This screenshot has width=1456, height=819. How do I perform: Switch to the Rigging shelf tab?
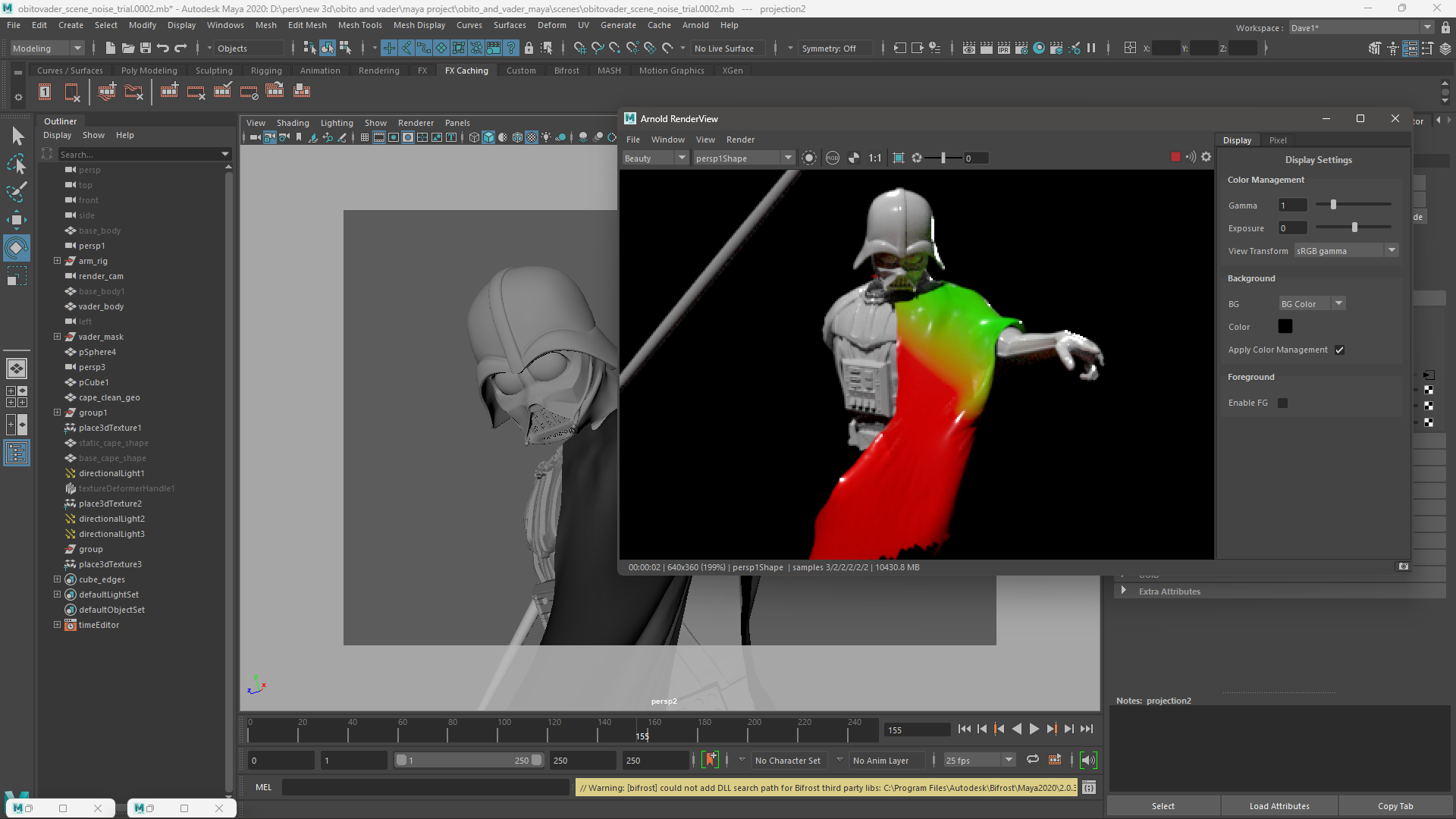coord(266,71)
